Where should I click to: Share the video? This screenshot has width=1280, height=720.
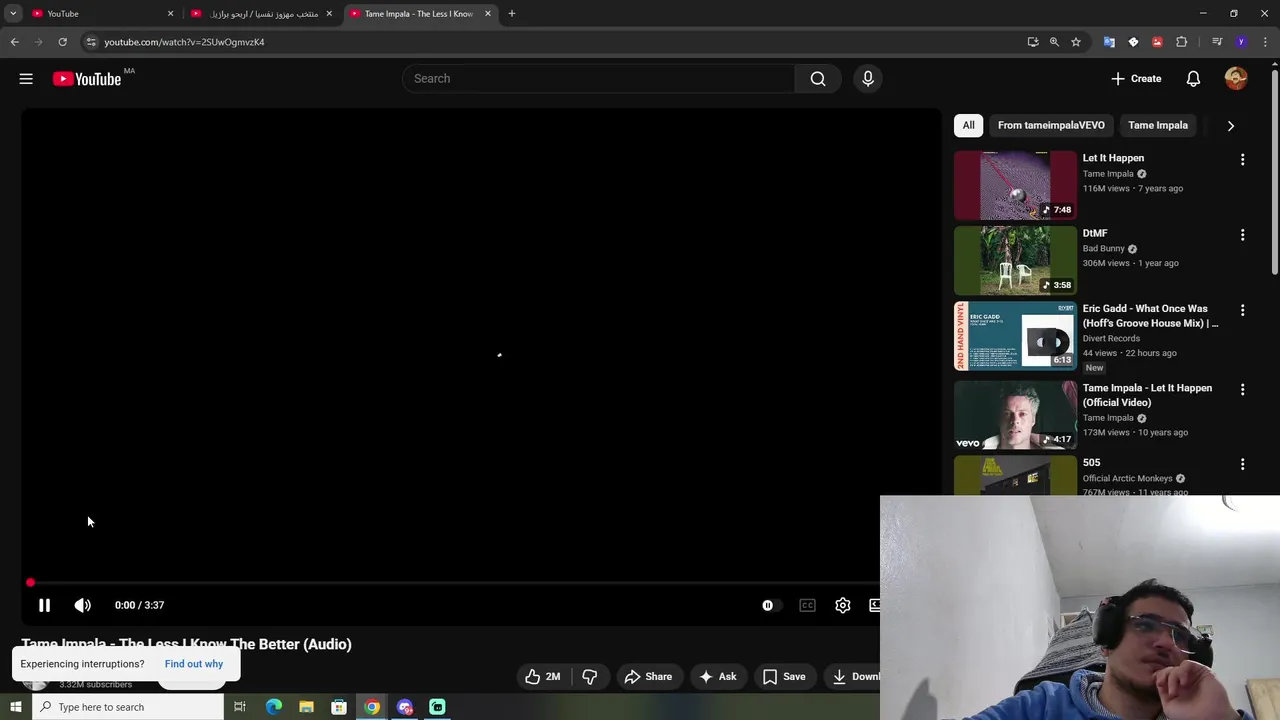click(x=648, y=677)
